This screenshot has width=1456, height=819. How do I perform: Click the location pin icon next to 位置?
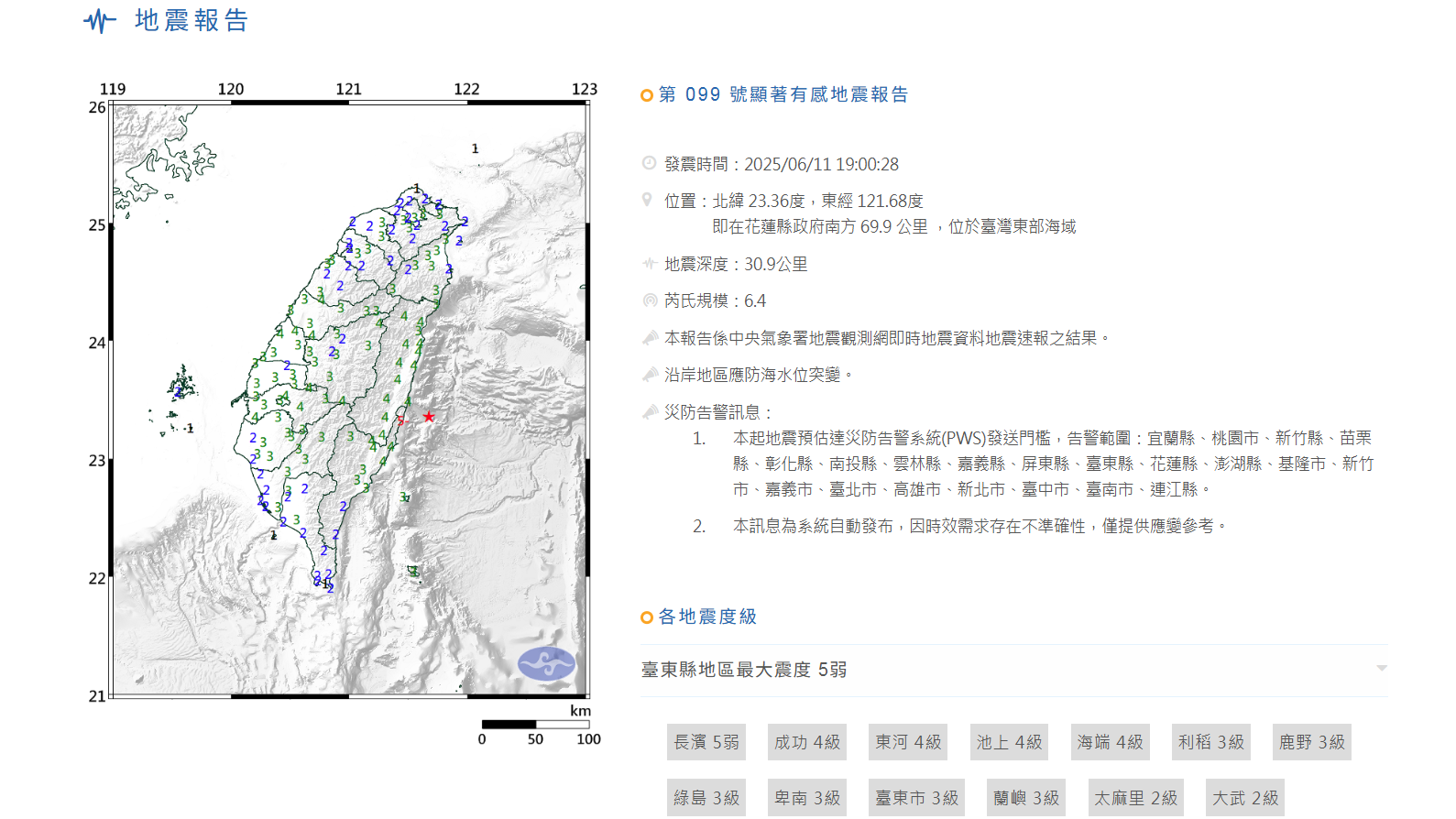click(647, 200)
